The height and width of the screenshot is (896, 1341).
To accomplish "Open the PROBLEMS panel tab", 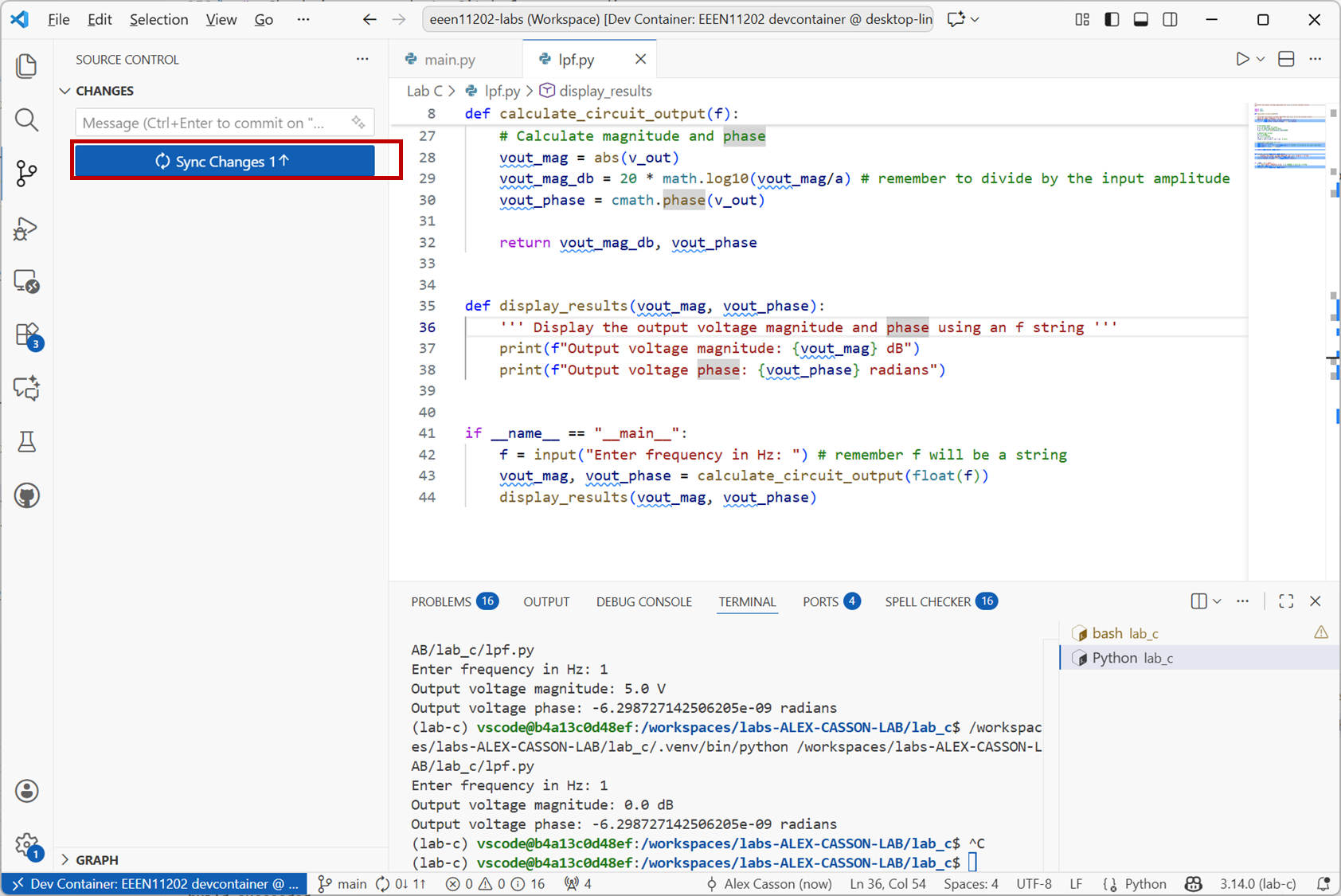I will 441,601.
